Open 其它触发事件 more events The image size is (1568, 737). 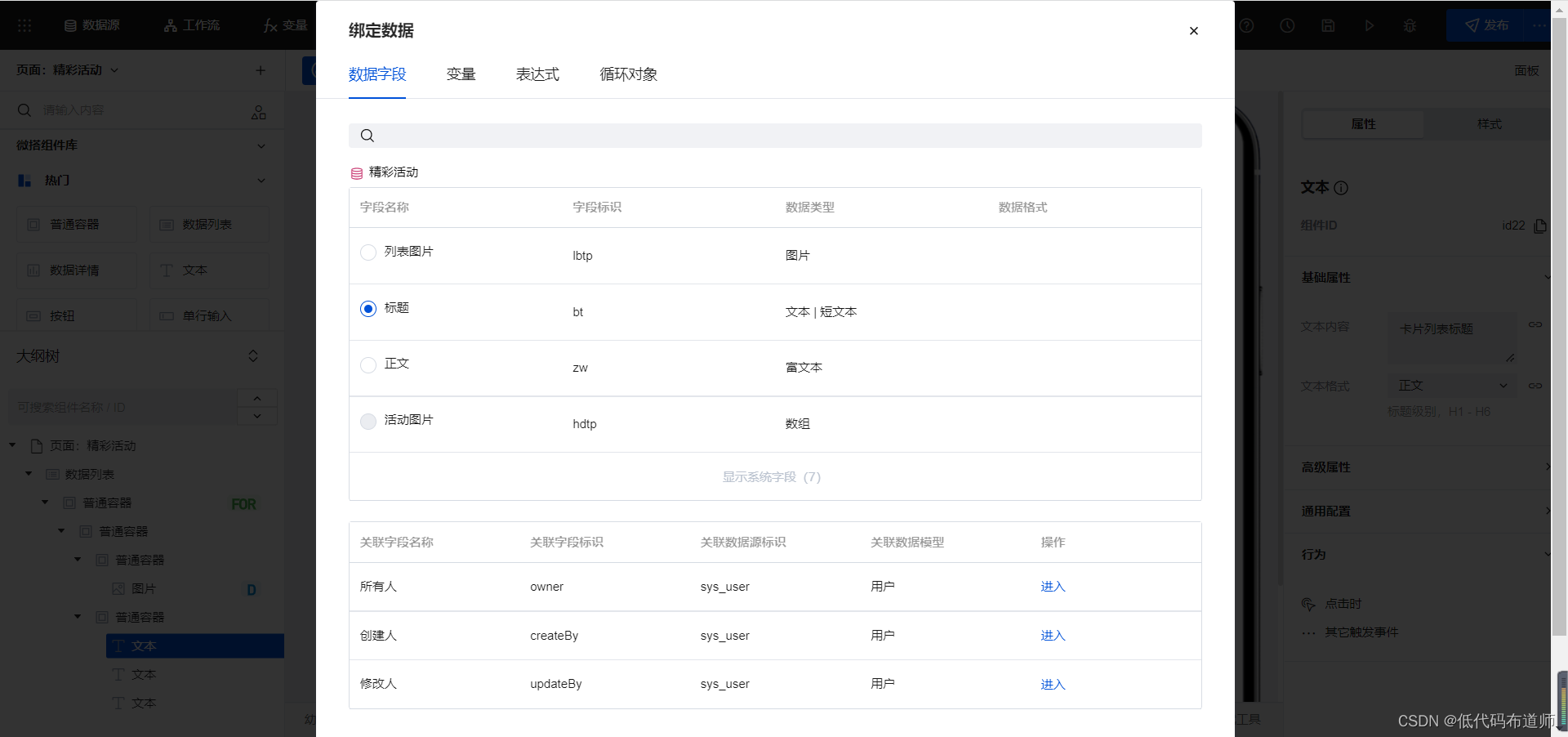[1350, 632]
